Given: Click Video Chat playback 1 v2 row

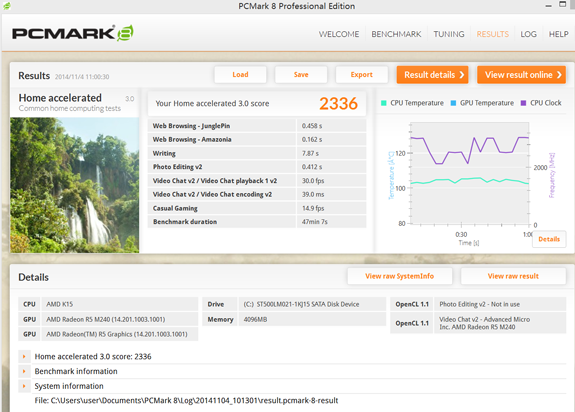Looking at the screenshot, I should pyautogui.click(x=257, y=181).
